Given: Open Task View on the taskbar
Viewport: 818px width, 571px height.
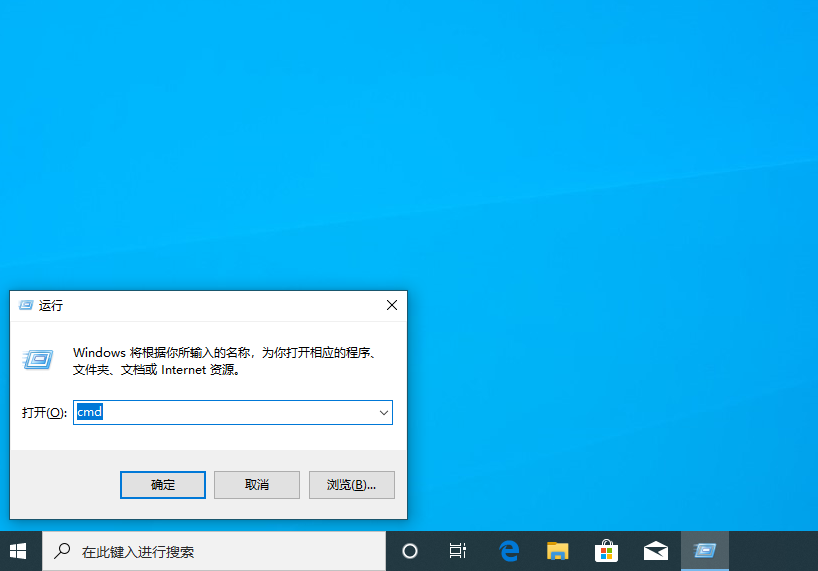Looking at the screenshot, I should point(458,551).
